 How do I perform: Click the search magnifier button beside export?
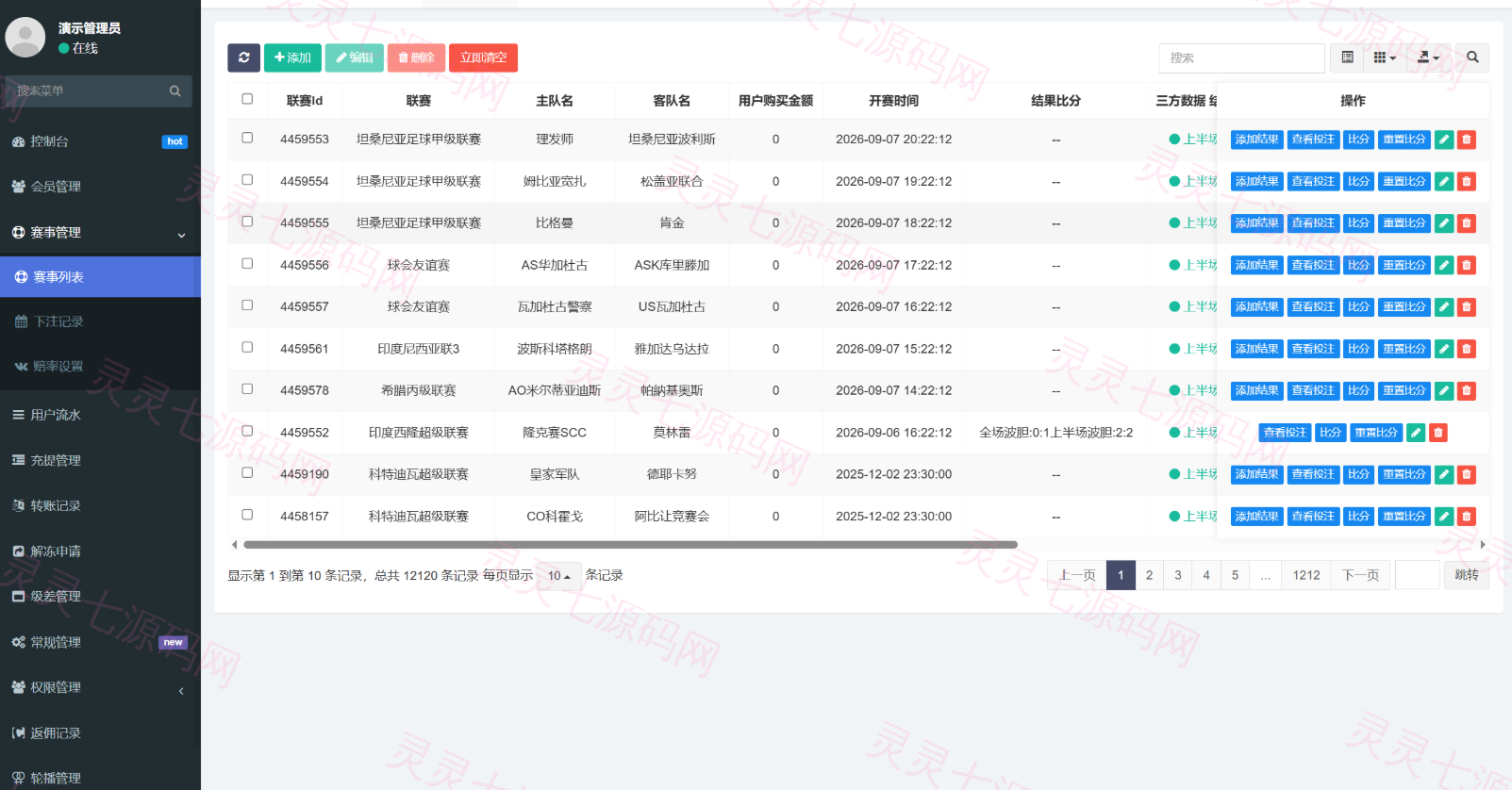(1472, 58)
